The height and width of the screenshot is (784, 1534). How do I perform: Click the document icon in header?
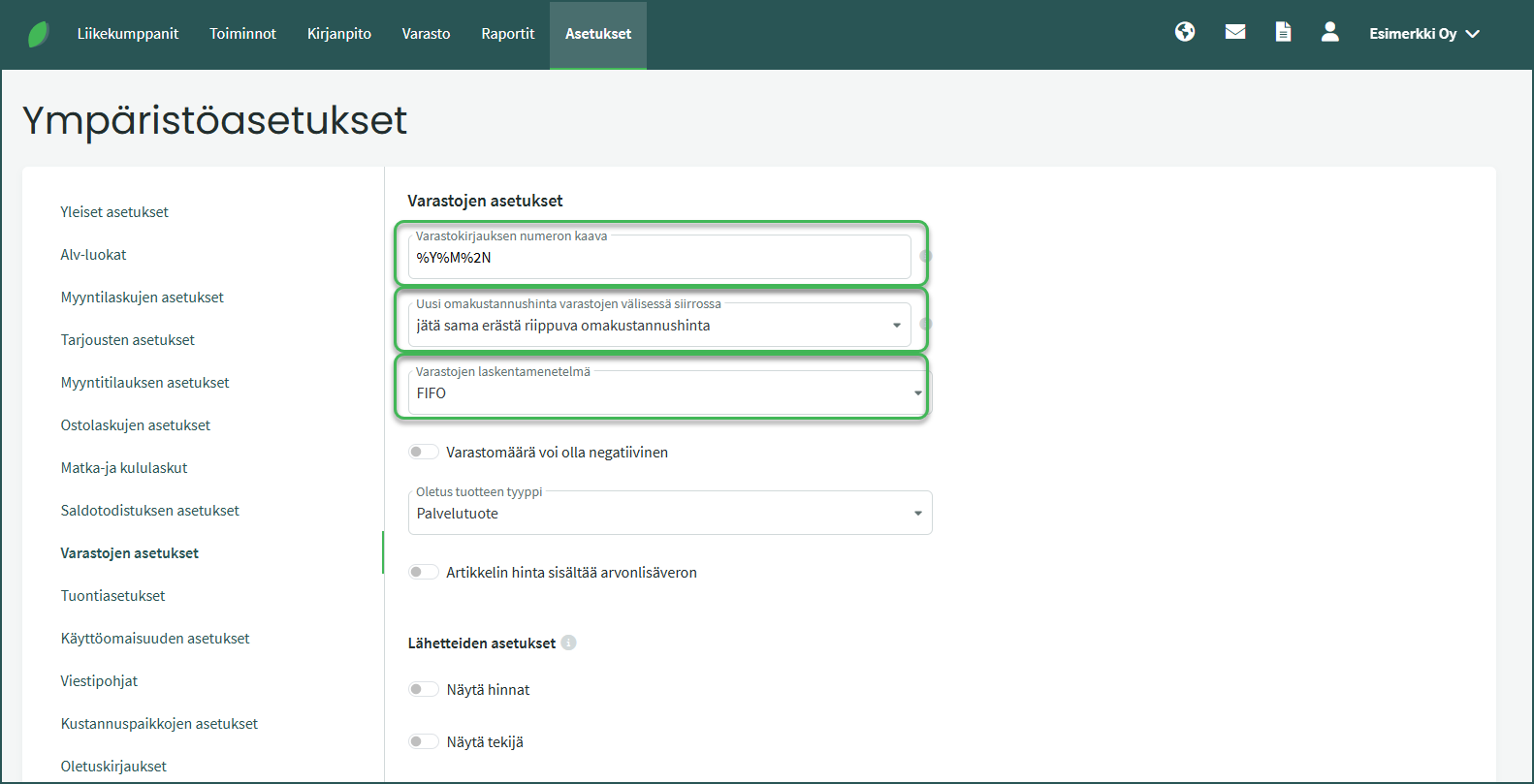coord(1283,32)
